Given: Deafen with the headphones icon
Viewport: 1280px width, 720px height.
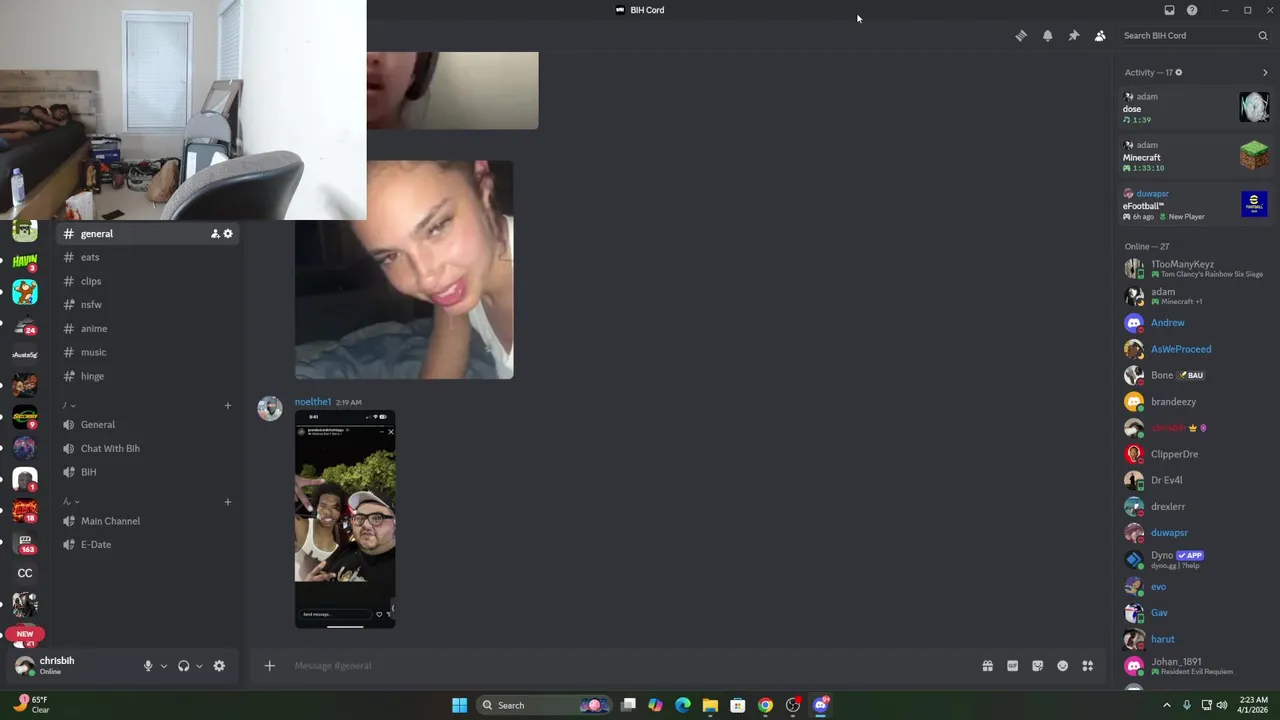Looking at the screenshot, I should [x=184, y=666].
